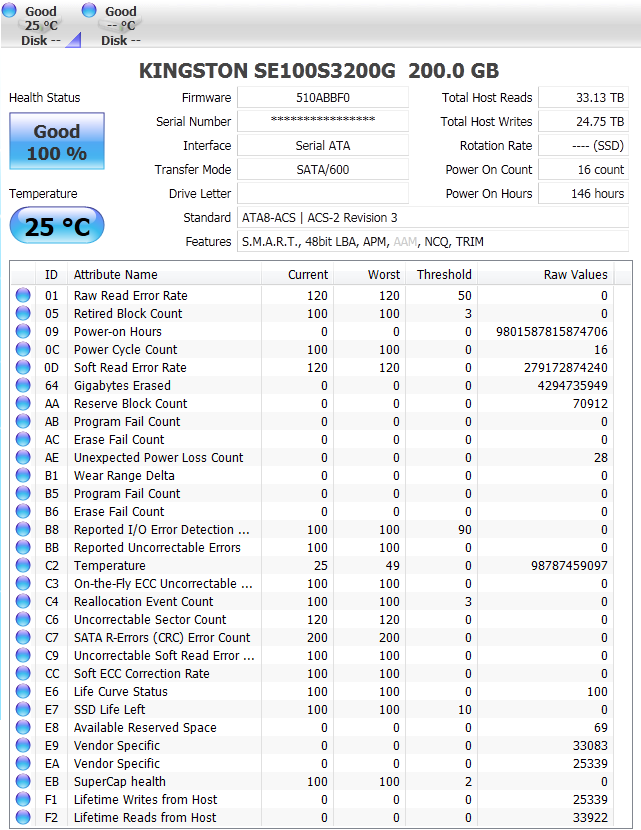This screenshot has height=830, width=641.
Task: Click the status orb for Wear Range Delta
Action: (23, 476)
